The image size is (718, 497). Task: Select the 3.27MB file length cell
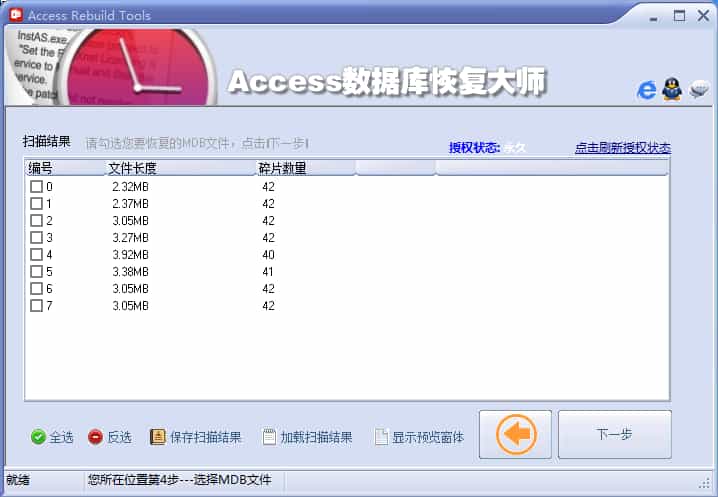click(131, 237)
